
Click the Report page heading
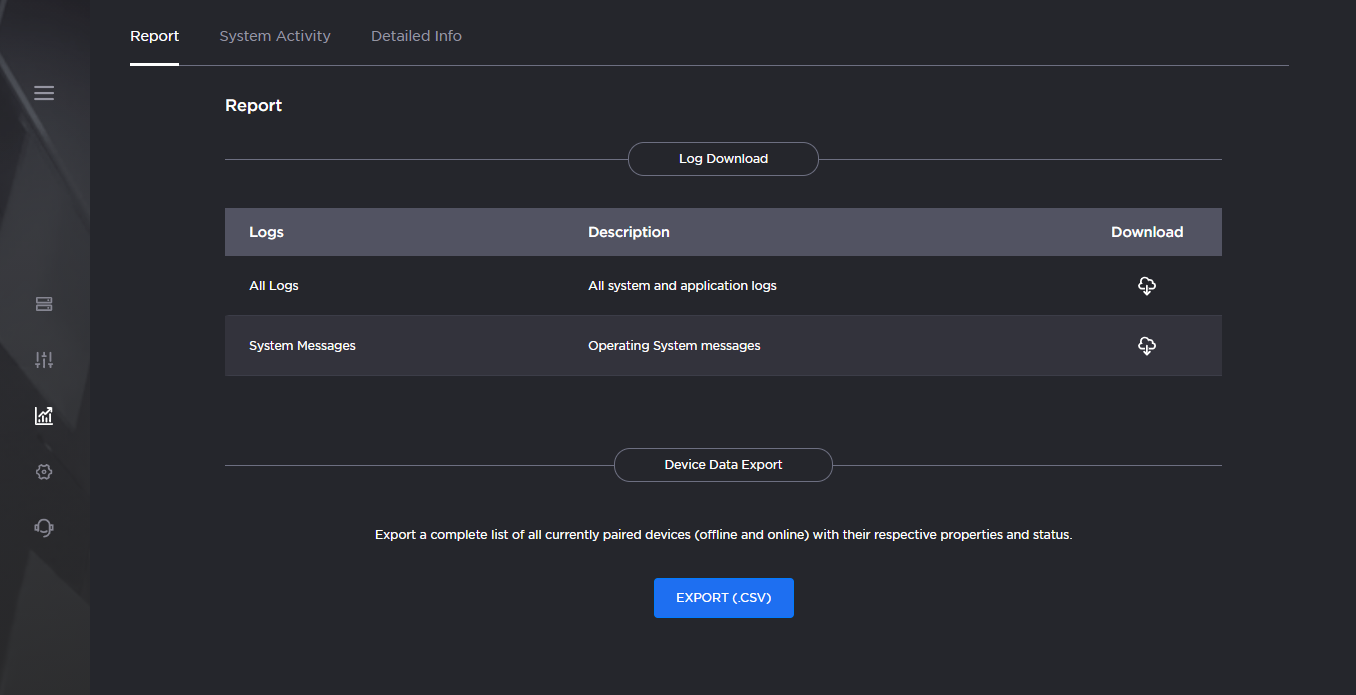[253, 104]
